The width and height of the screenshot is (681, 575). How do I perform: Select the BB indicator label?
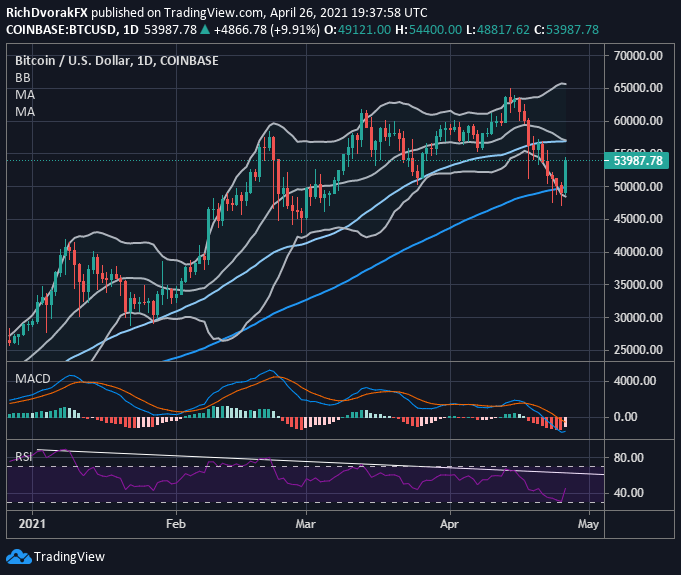(x=23, y=78)
